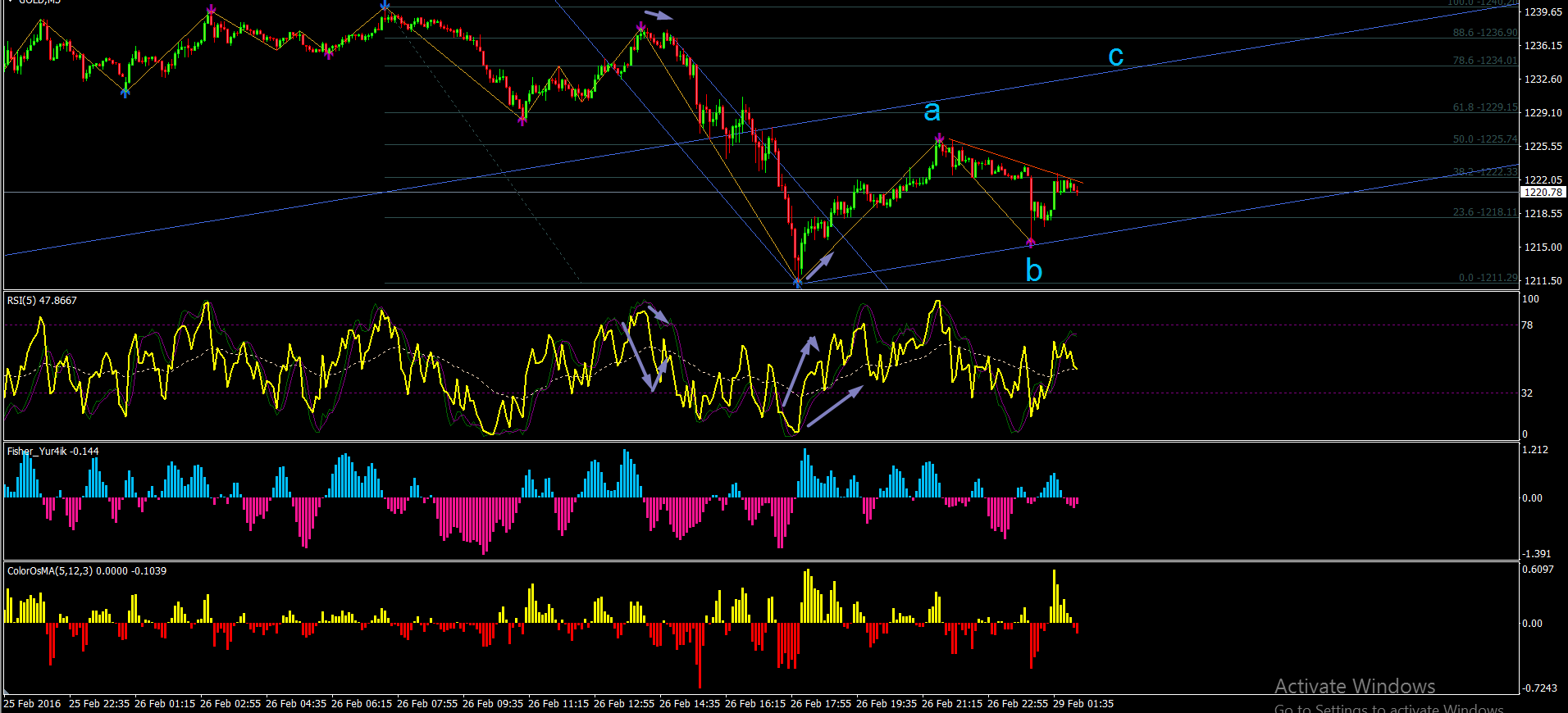
Task: Select the 26 Feb 09:35 time label
Action: [493, 704]
